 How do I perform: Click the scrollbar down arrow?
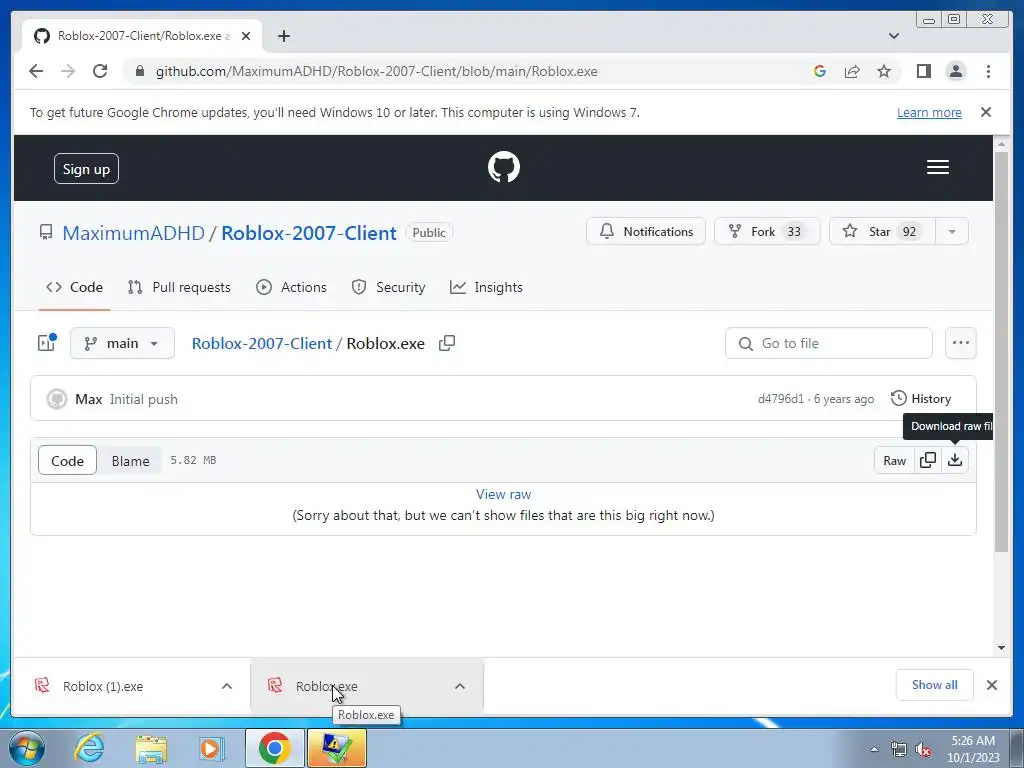[x=1001, y=648]
